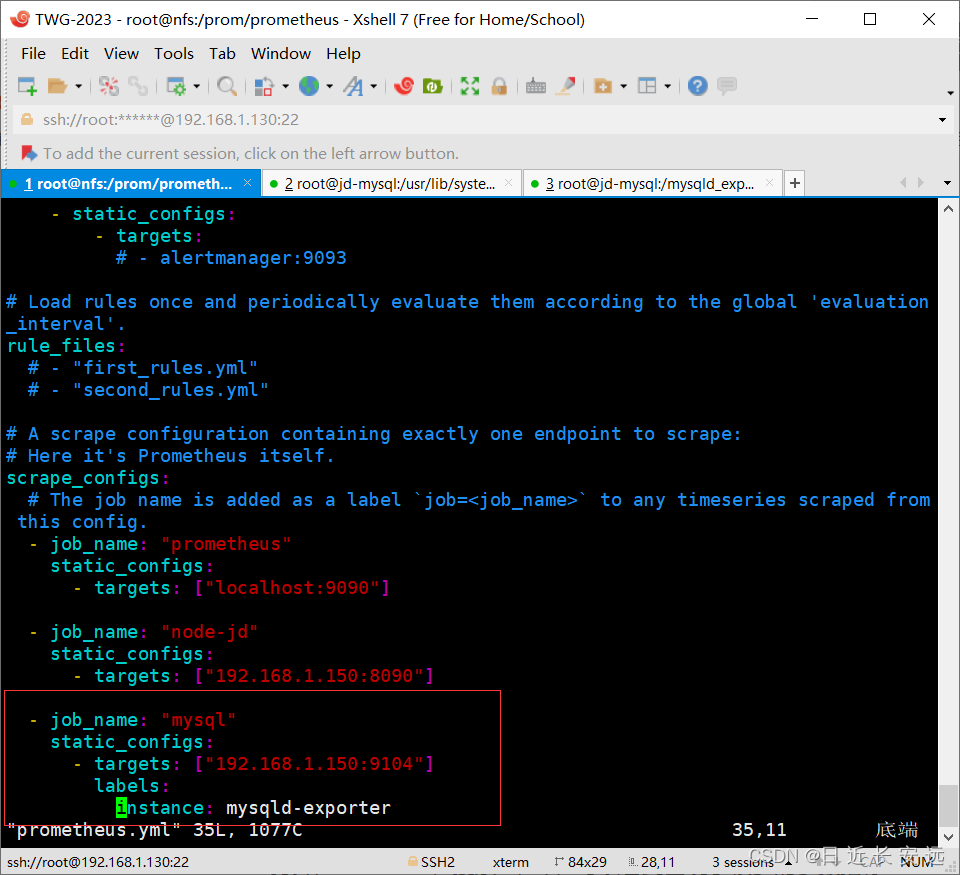Click the color scheme icon
The image size is (960, 875).
[263, 86]
